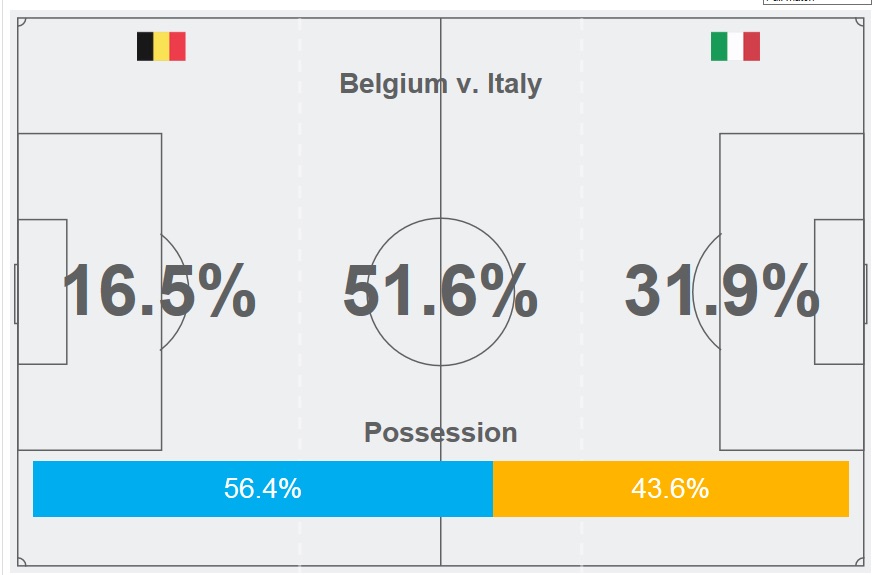Click the left goal on the pitch edge

pos(16,293)
